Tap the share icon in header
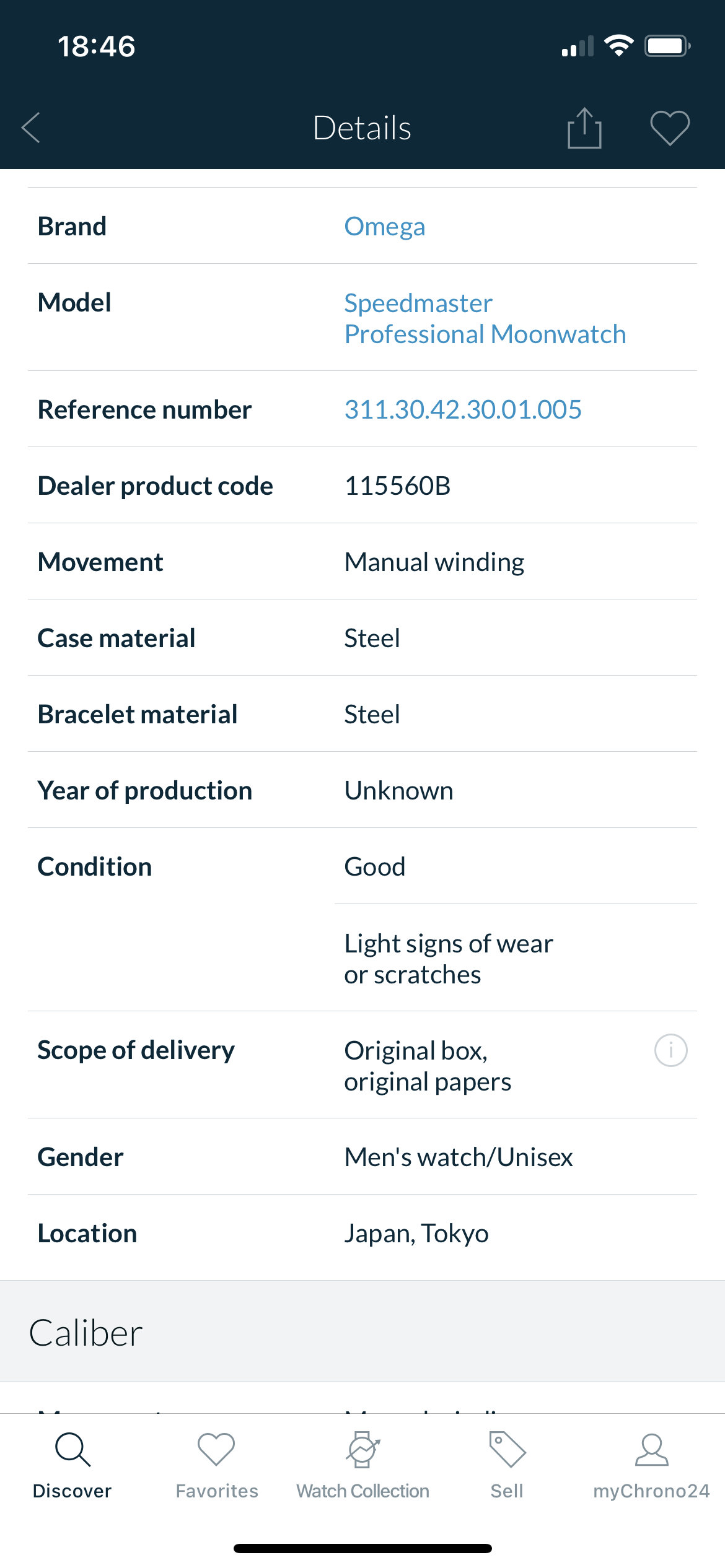 584,128
